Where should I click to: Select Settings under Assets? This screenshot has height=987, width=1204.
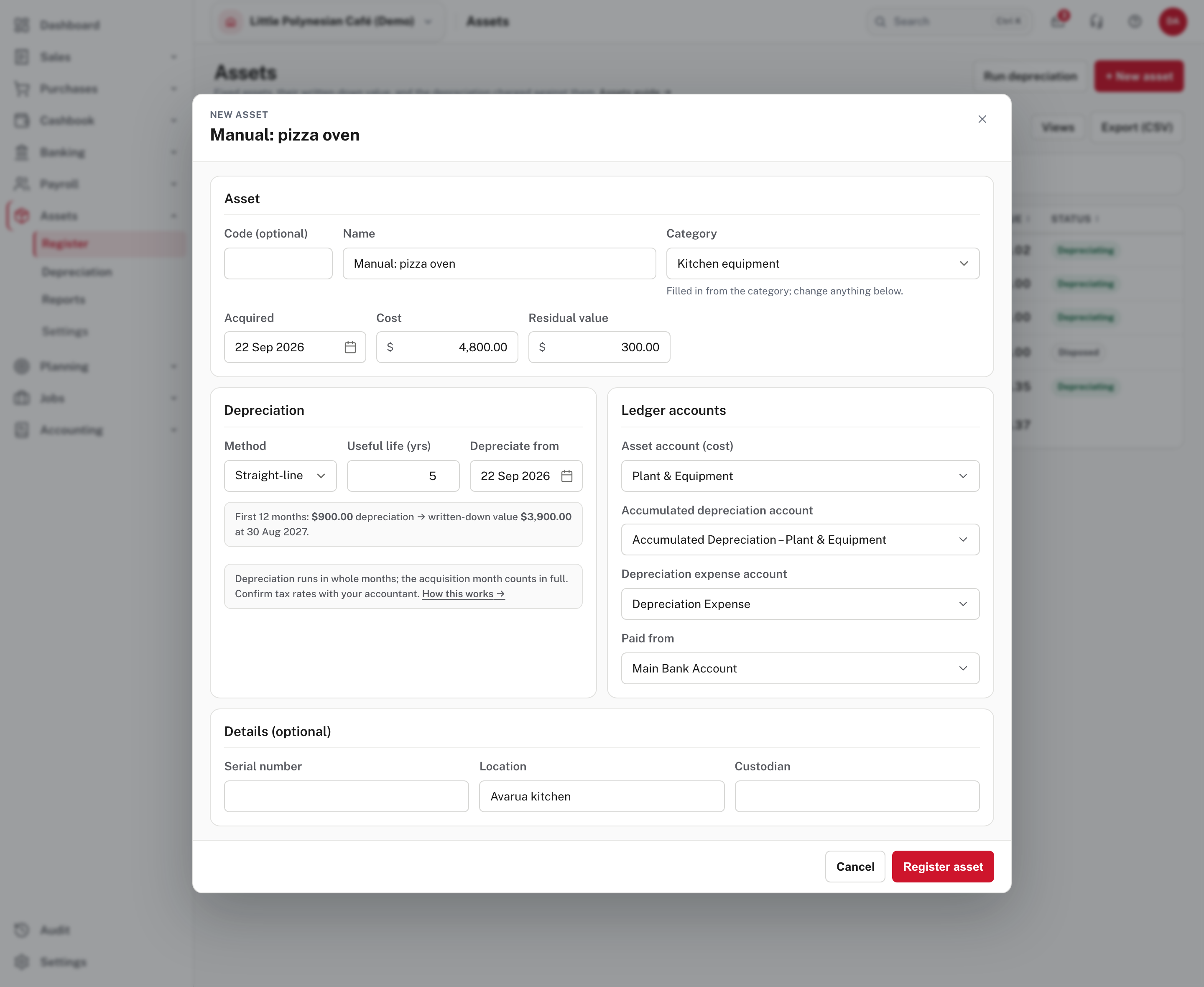(x=65, y=332)
